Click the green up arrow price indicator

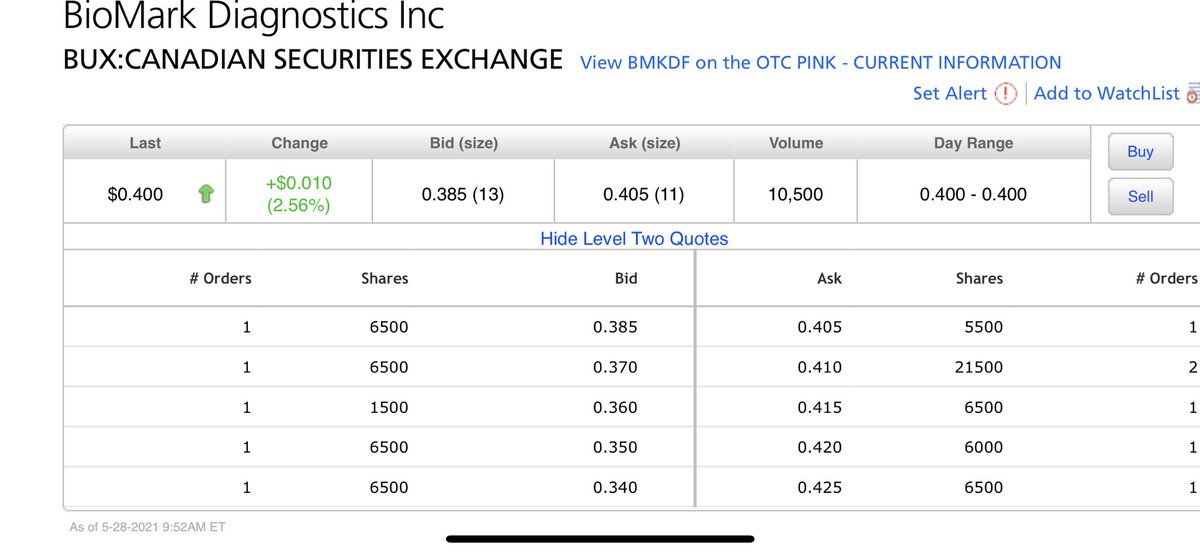click(x=206, y=195)
